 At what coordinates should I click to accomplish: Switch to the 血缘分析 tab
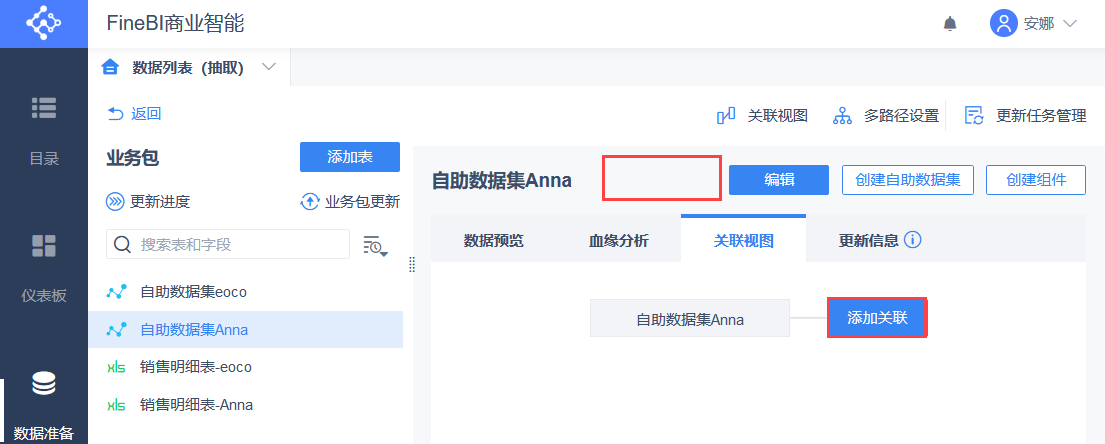tap(618, 240)
